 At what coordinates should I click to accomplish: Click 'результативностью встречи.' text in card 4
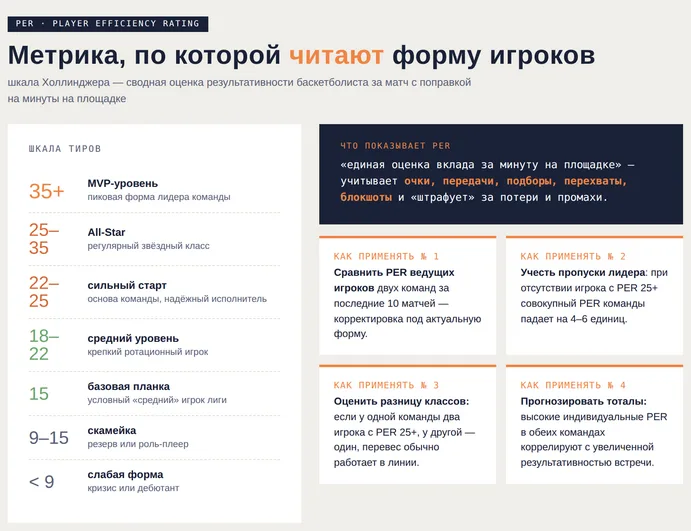tap(587, 463)
